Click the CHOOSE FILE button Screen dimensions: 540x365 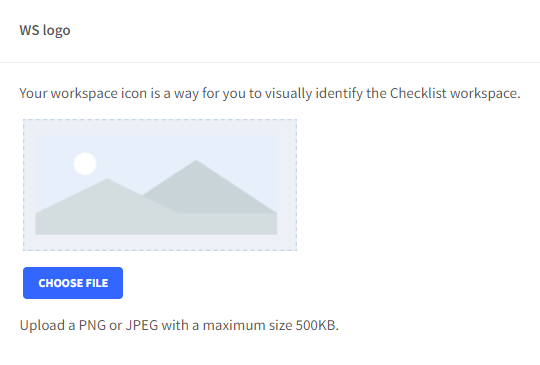73,283
